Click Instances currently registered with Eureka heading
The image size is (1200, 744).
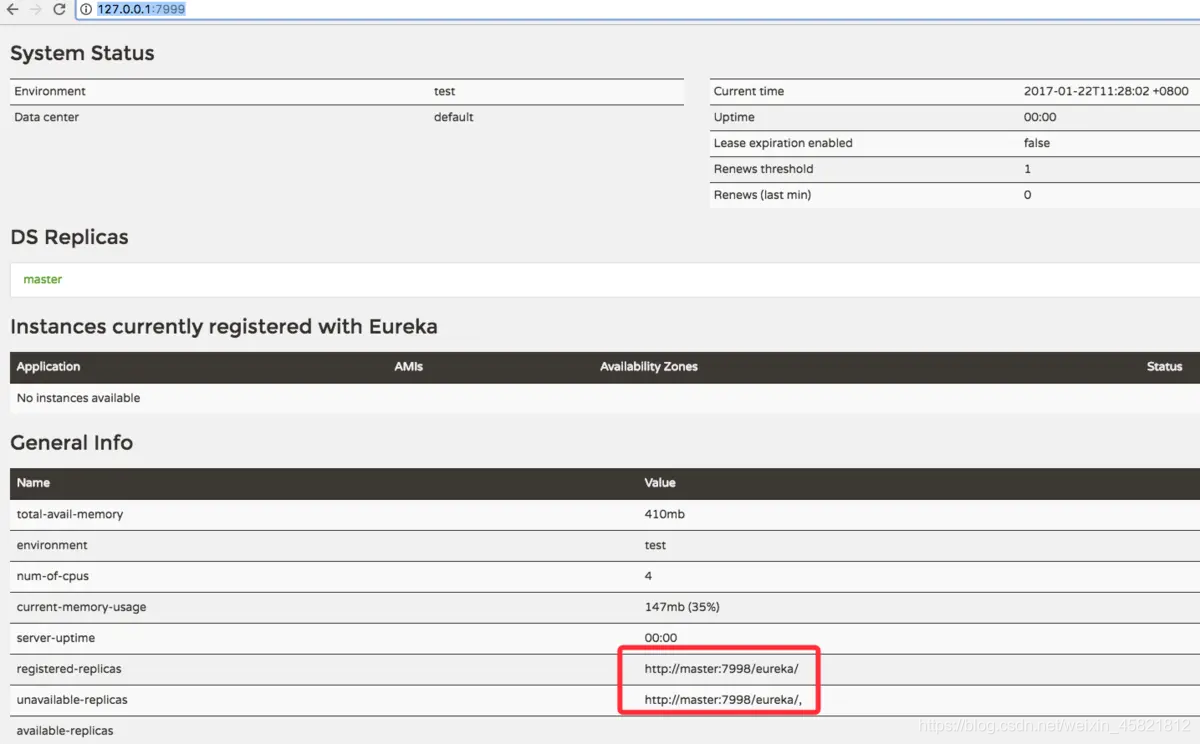pos(224,326)
